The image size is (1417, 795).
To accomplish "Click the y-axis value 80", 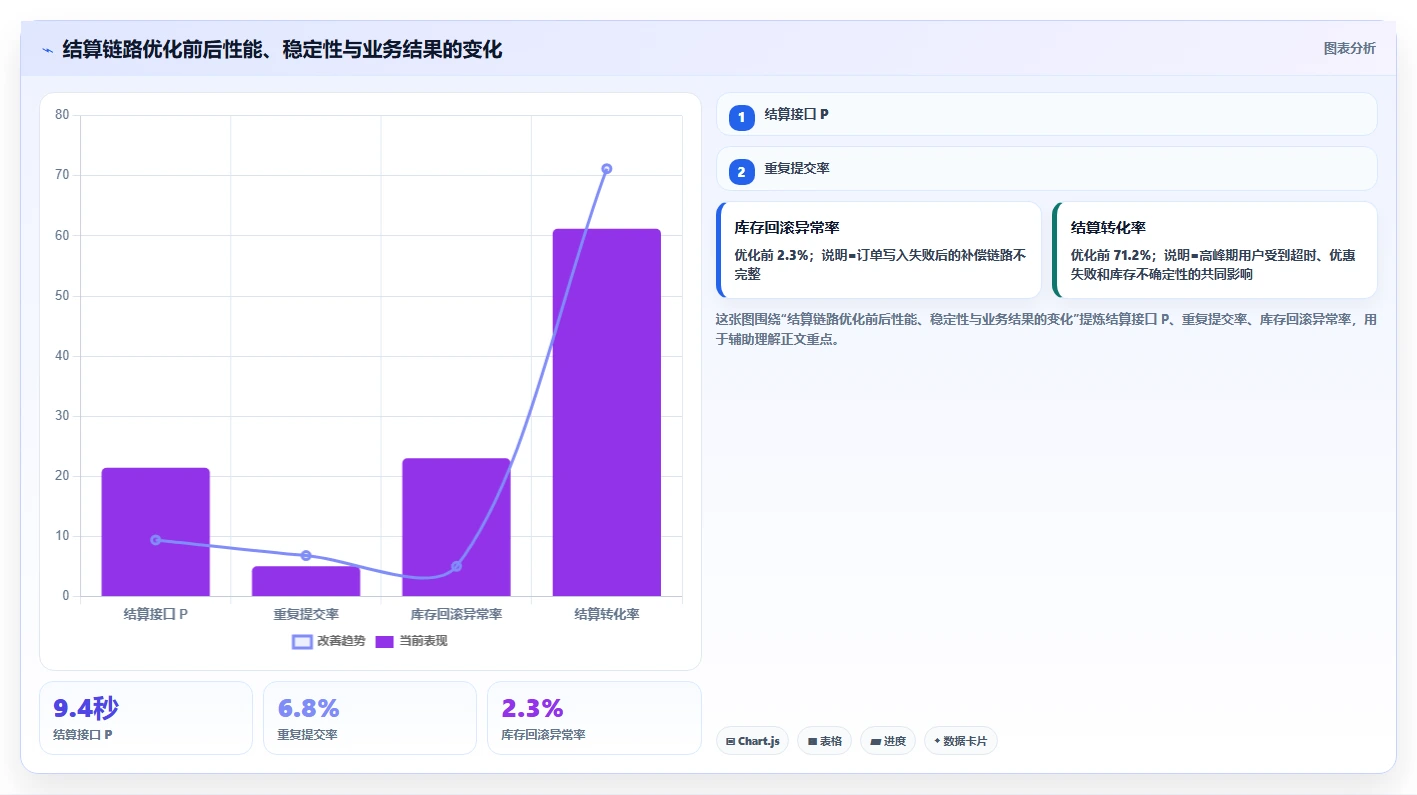I will pyautogui.click(x=62, y=115).
